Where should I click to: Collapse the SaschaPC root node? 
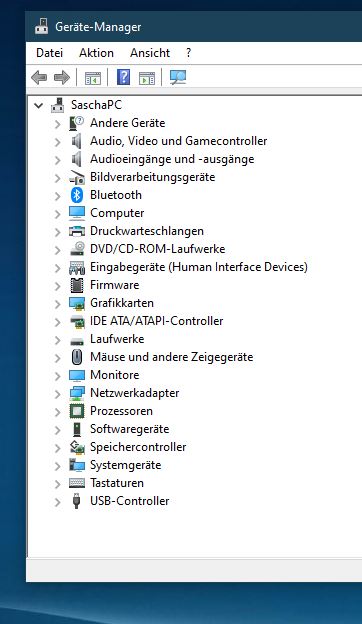pyautogui.click(x=39, y=105)
